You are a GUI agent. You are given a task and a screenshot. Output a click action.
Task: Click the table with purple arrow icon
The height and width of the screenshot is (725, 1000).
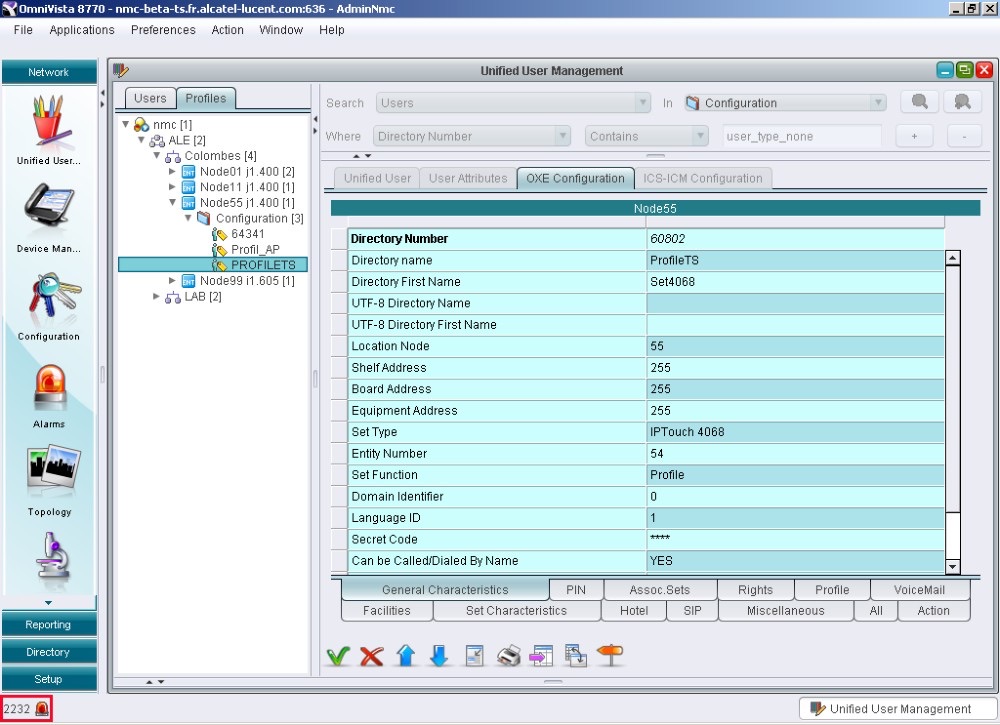[541, 655]
